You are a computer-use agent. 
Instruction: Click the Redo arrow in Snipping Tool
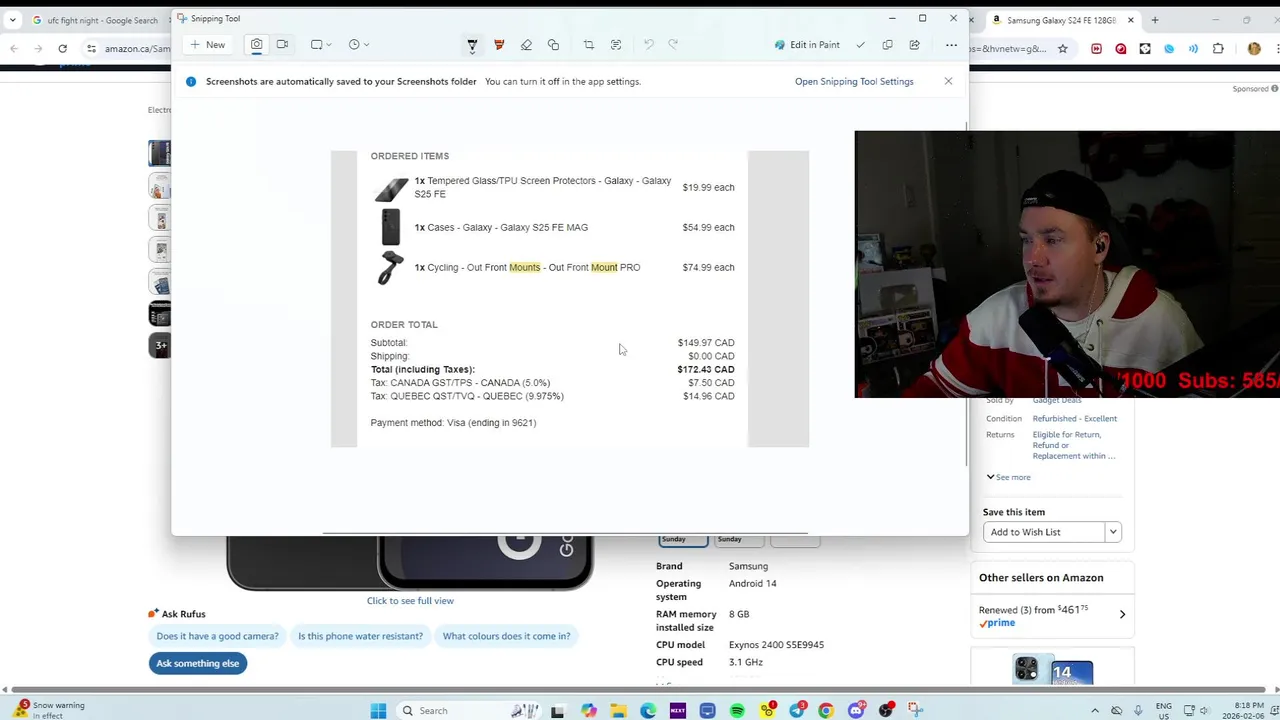pyautogui.click(x=673, y=45)
